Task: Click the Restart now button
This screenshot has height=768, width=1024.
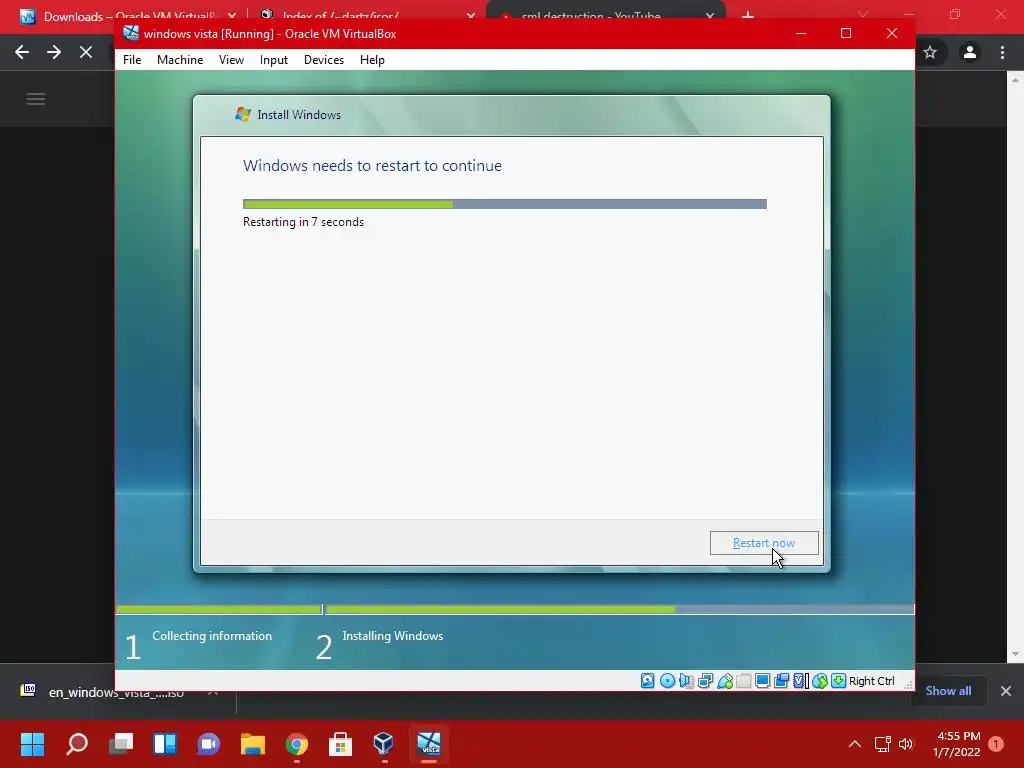Action: 764,543
